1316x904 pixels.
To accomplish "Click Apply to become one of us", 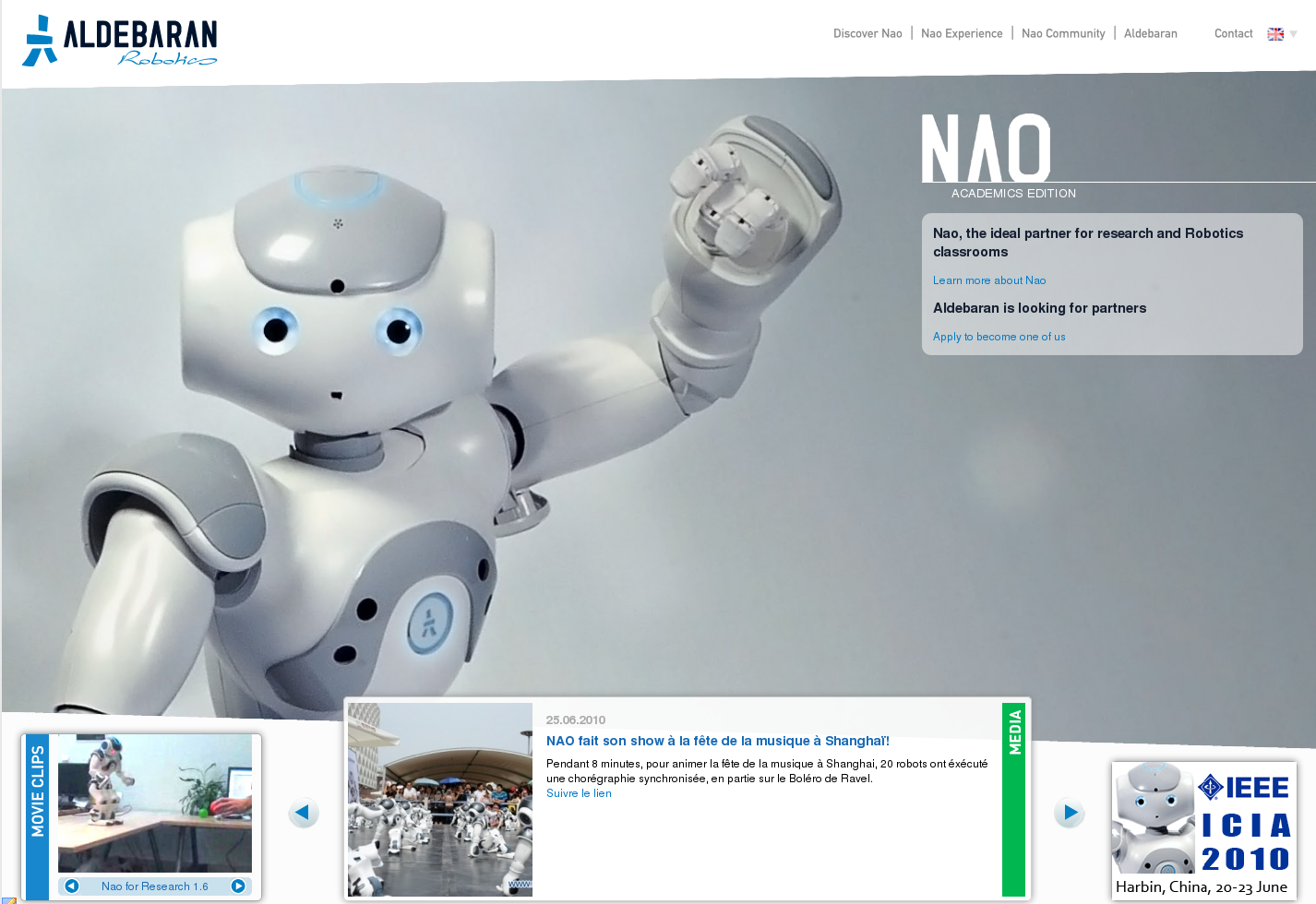I will (999, 337).
